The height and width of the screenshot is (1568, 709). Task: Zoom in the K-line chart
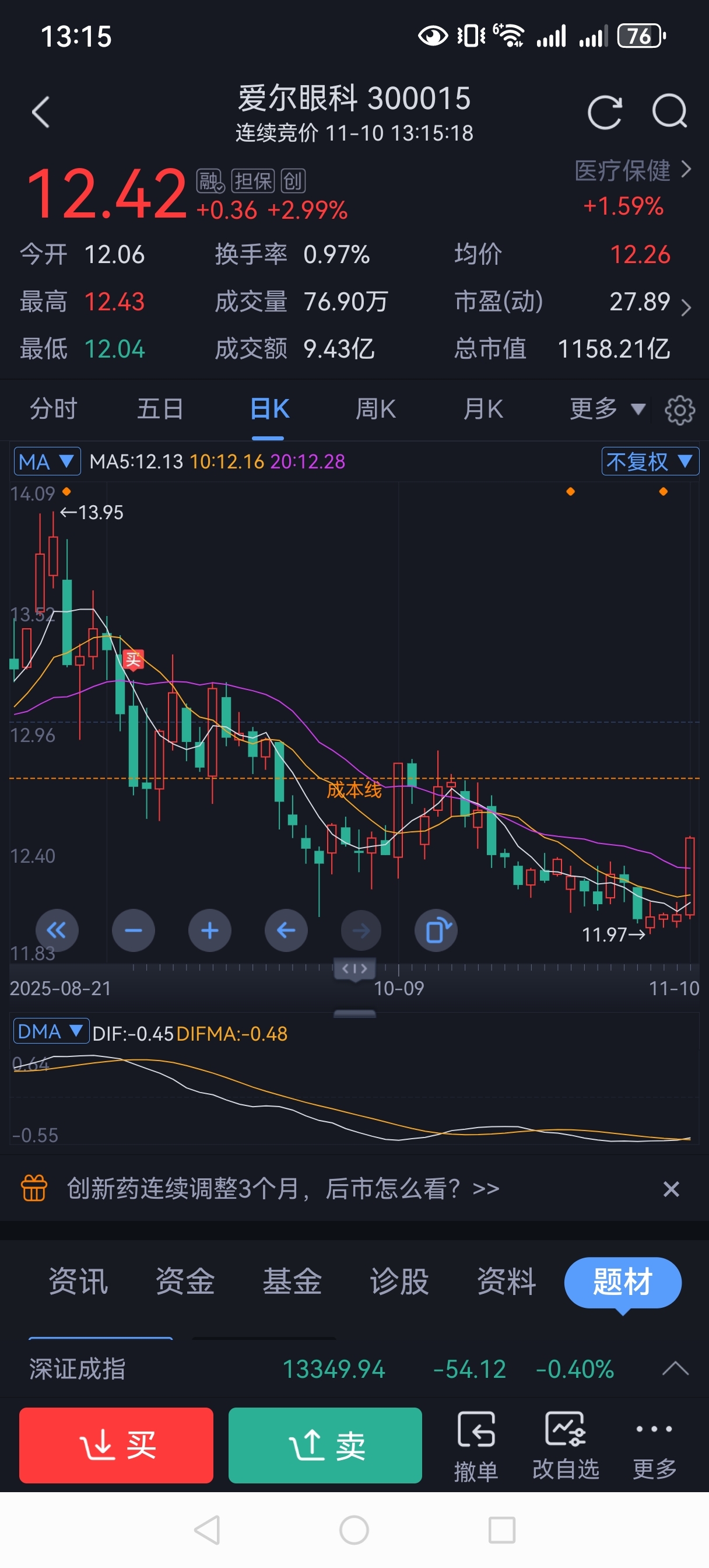pyautogui.click(x=209, y=930)
